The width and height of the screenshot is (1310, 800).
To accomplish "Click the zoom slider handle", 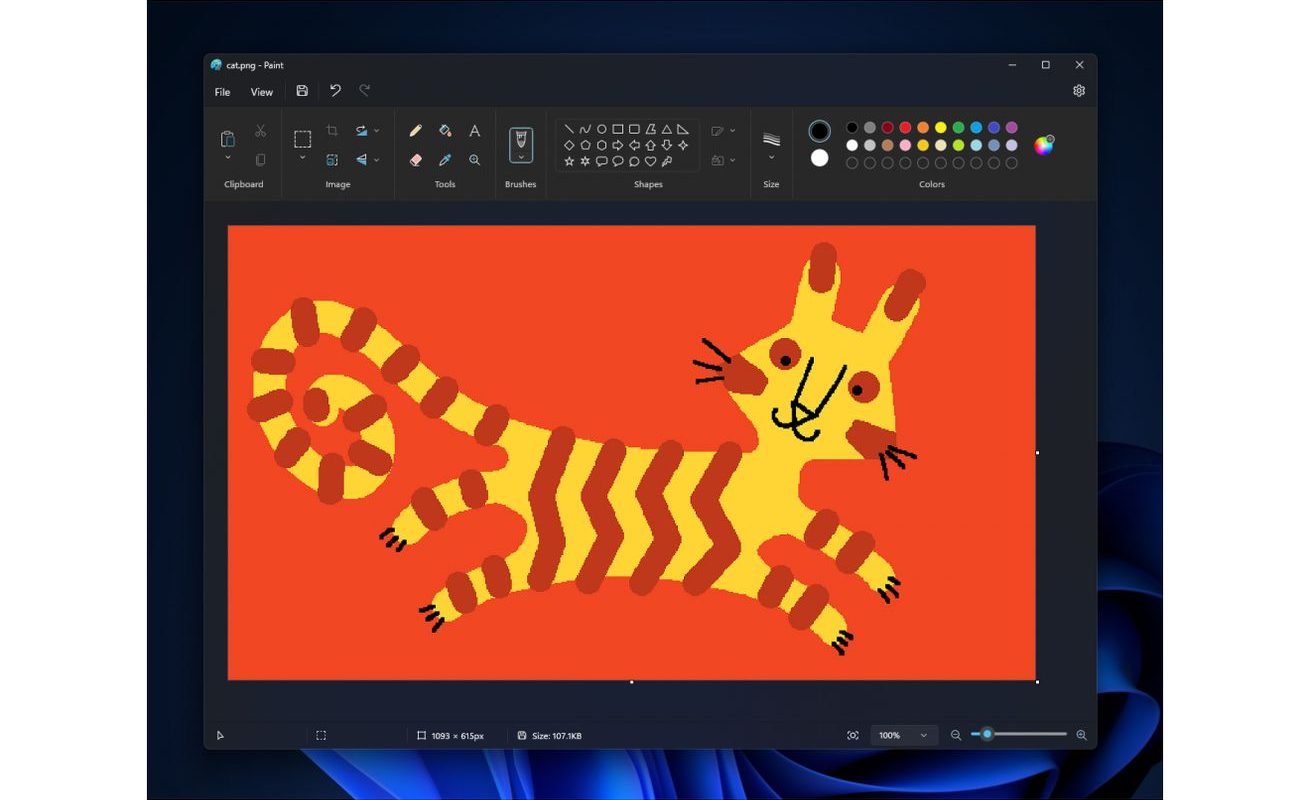I will tap(987, 734).
